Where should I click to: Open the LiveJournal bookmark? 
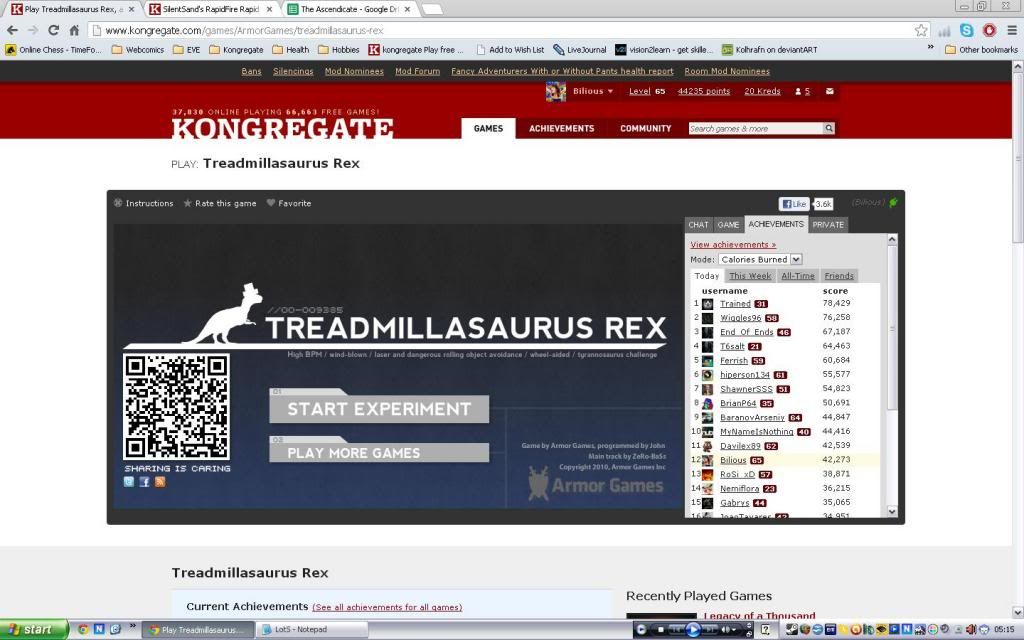pyautogui.click(x=580, y=50)
